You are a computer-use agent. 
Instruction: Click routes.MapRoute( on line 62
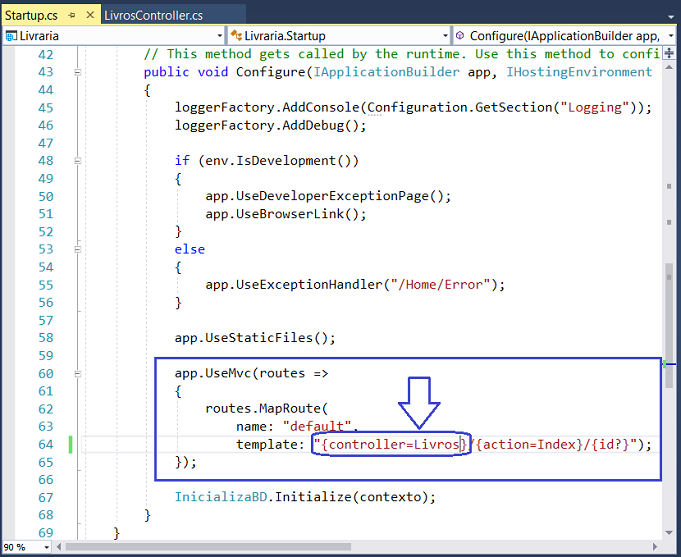[x=267, y=409]
